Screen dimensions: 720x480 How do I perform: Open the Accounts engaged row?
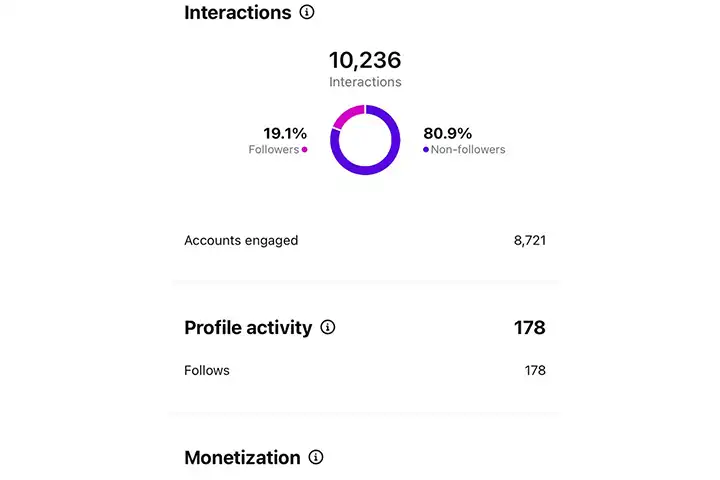pyautogui.click(x=242, y=240)
